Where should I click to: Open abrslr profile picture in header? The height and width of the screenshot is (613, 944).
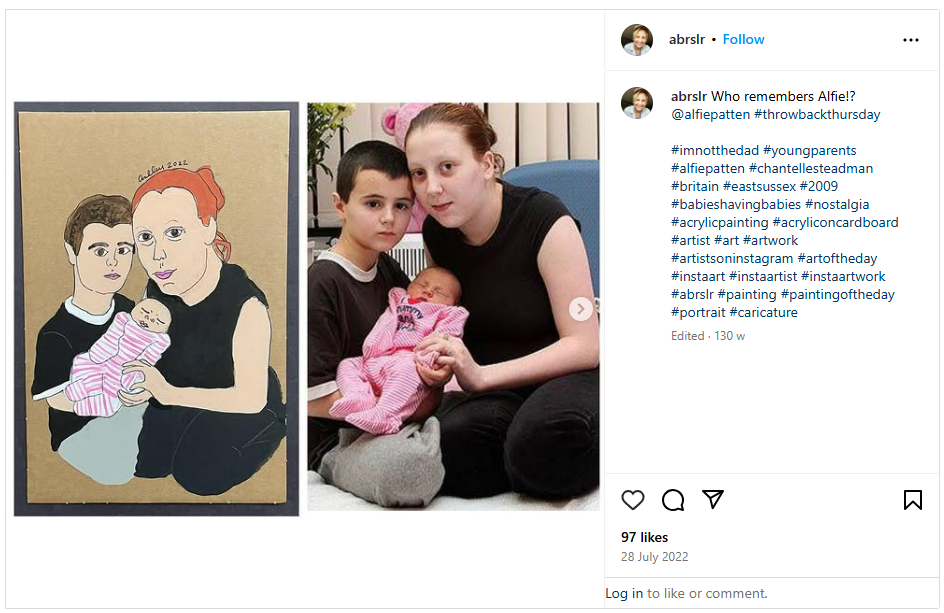coord(637,40)
